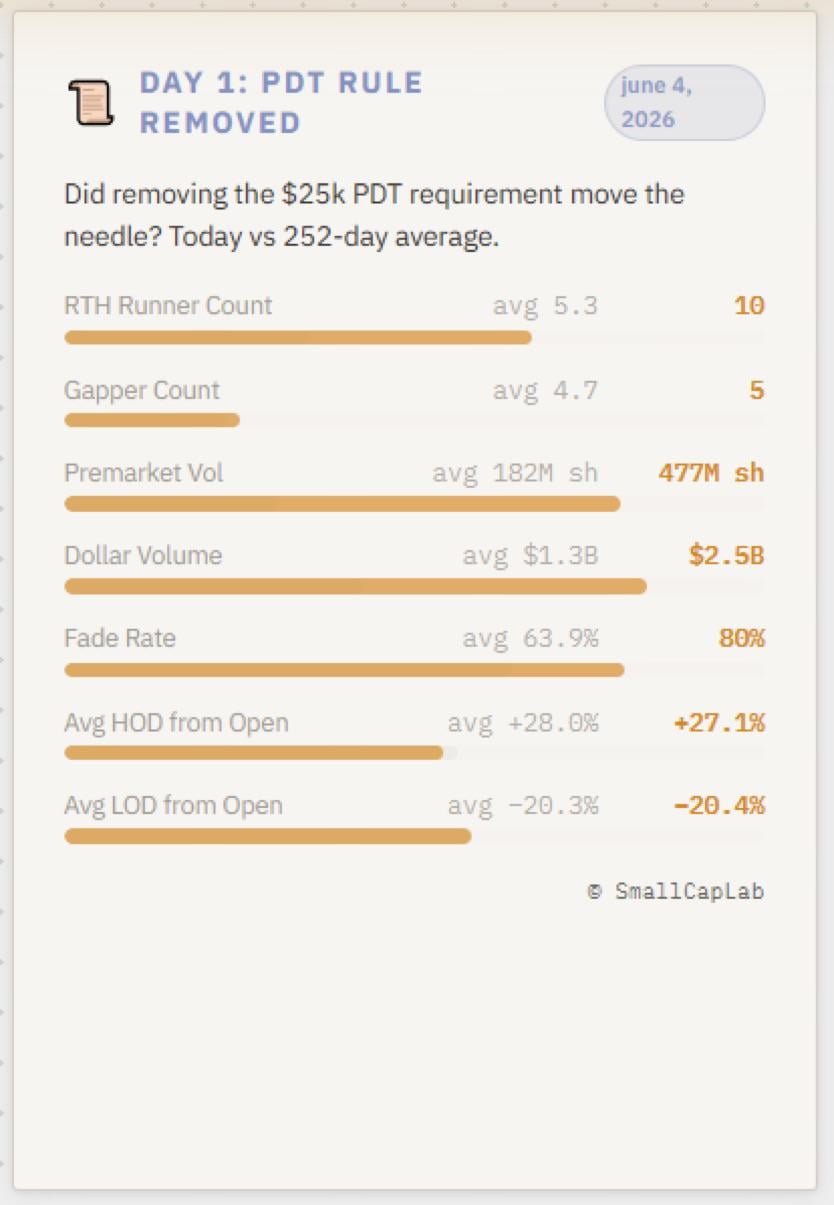Click the Dollar Volume progress bar
Image resolution: width=834 pixels, height=1205 pixels.
pyautogui.click(x=414, y=586)
